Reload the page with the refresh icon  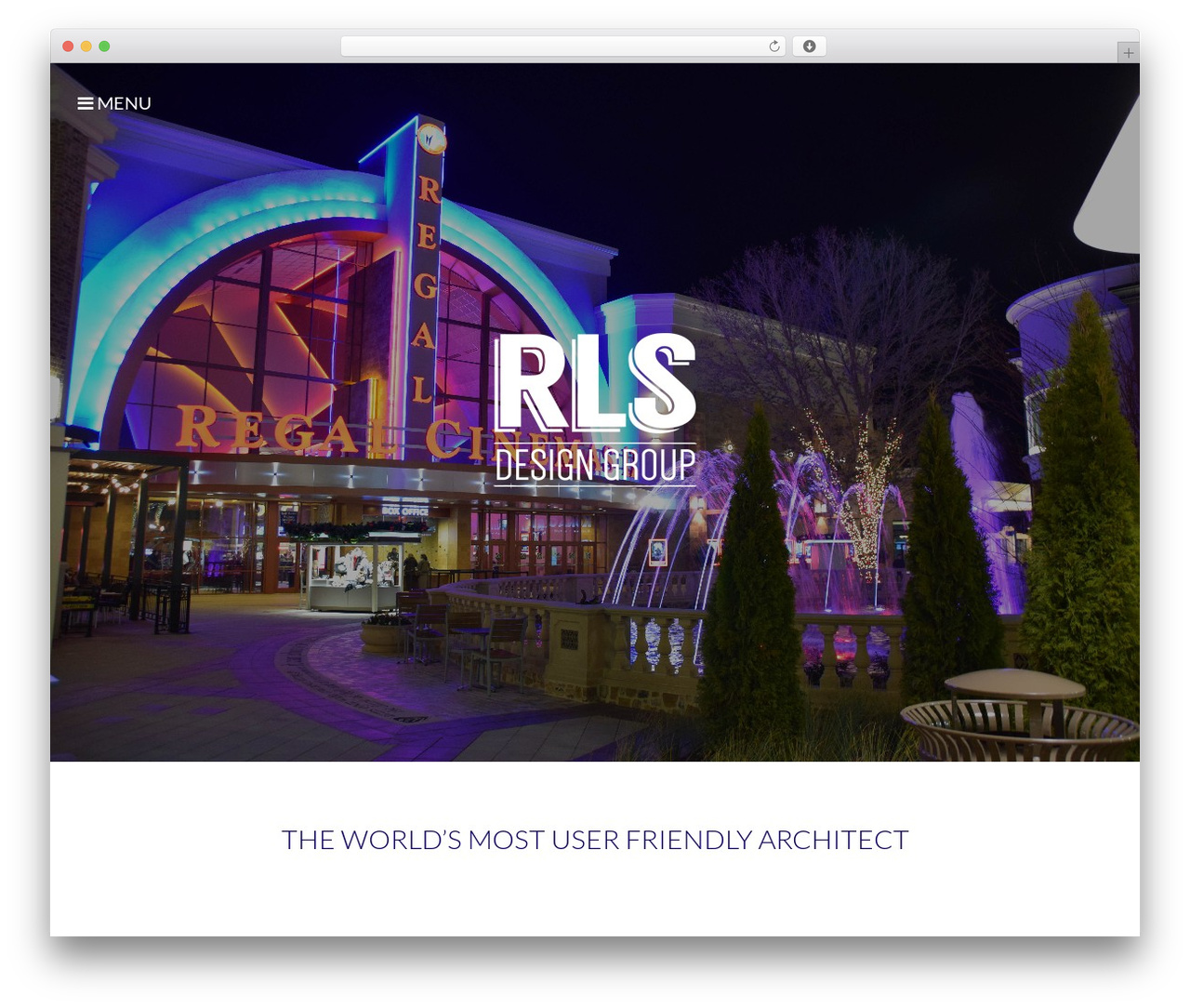tap(774, 46)
